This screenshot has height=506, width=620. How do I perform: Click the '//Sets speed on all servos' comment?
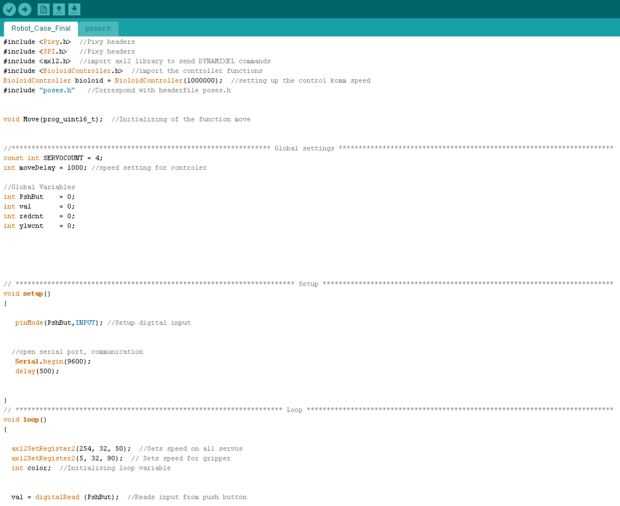191,449
